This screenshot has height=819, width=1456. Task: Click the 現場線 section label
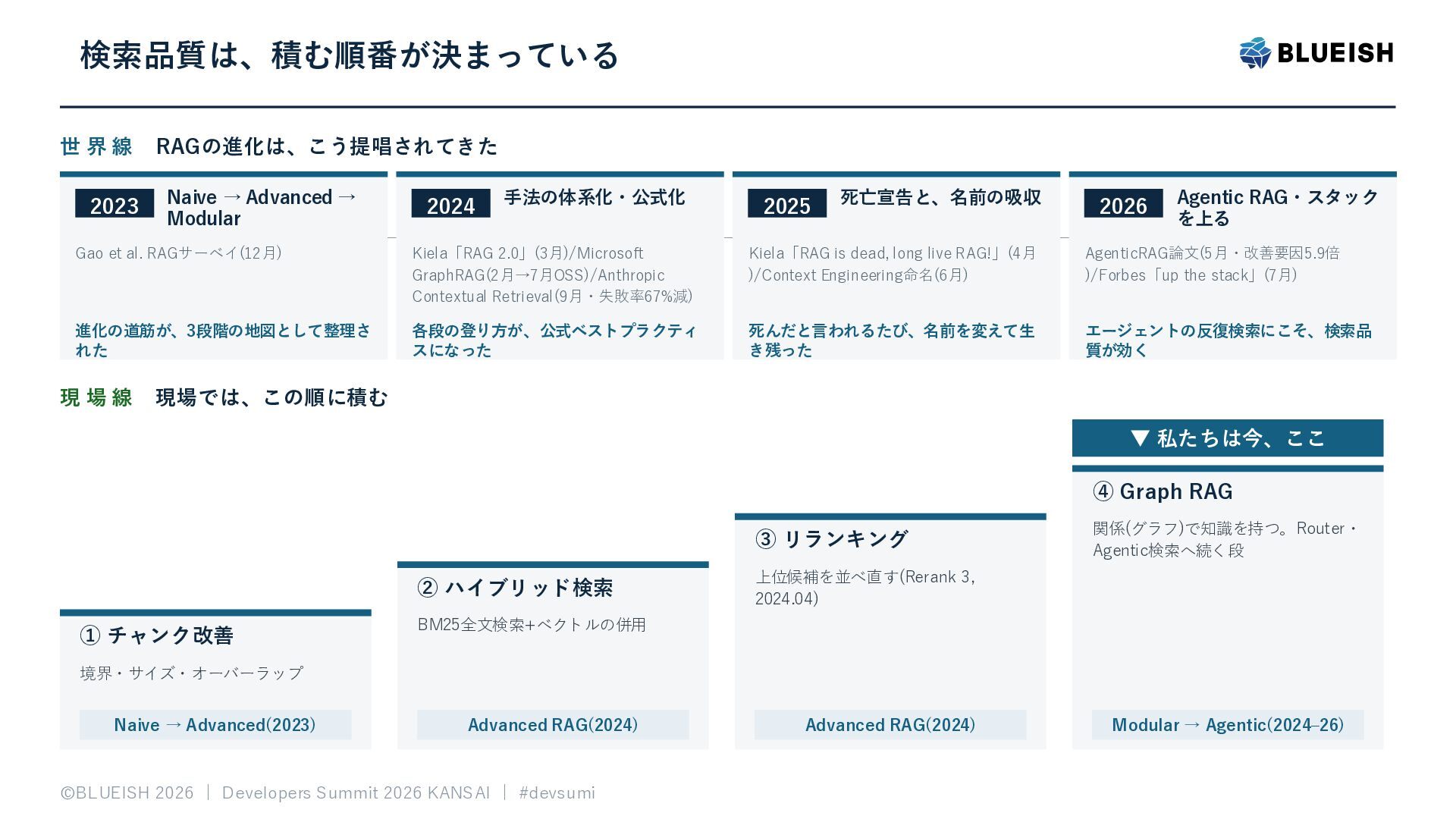pos(96,397)
